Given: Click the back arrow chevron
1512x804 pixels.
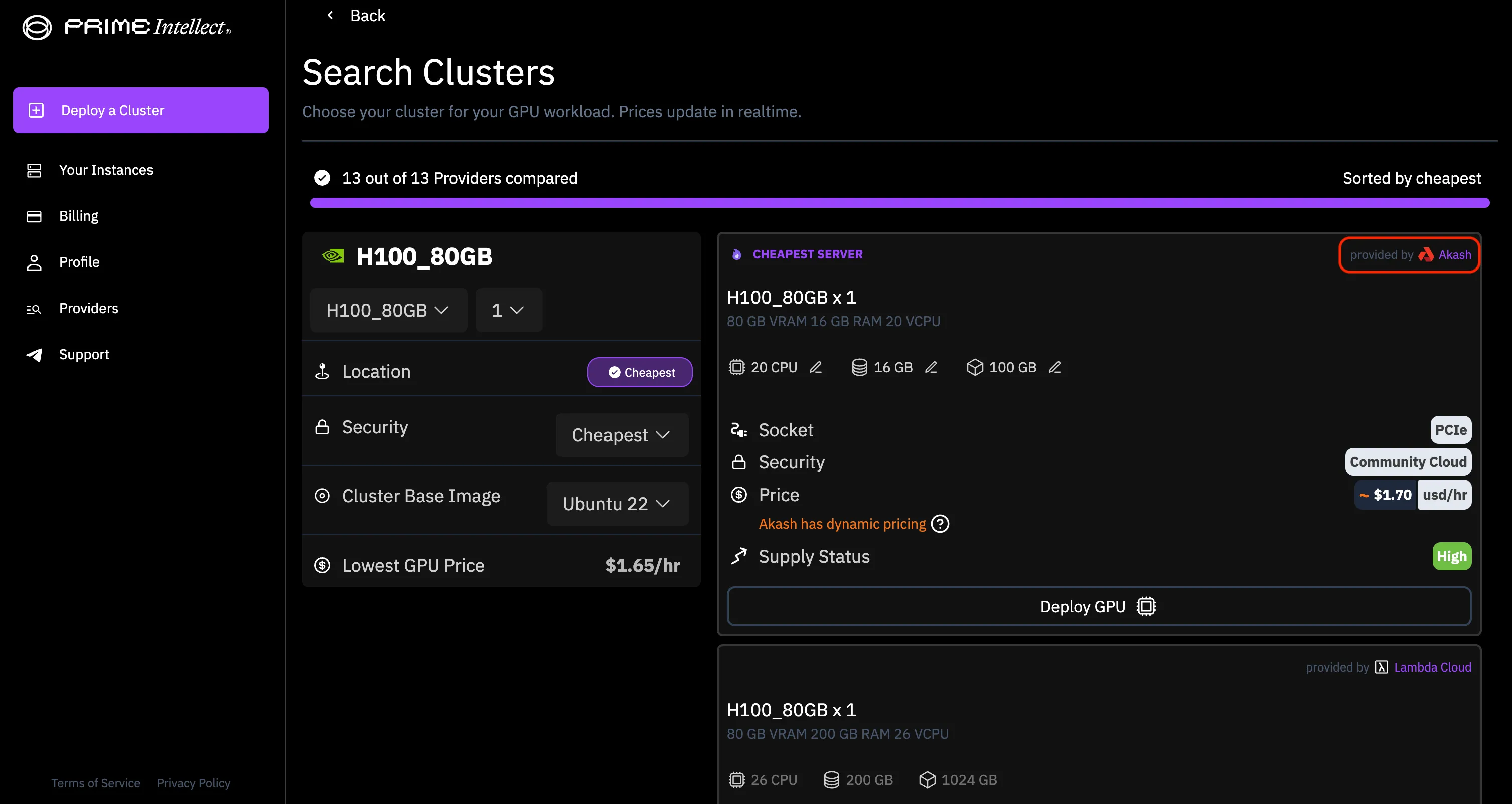Looking at the screenshot, I should 330,15.
